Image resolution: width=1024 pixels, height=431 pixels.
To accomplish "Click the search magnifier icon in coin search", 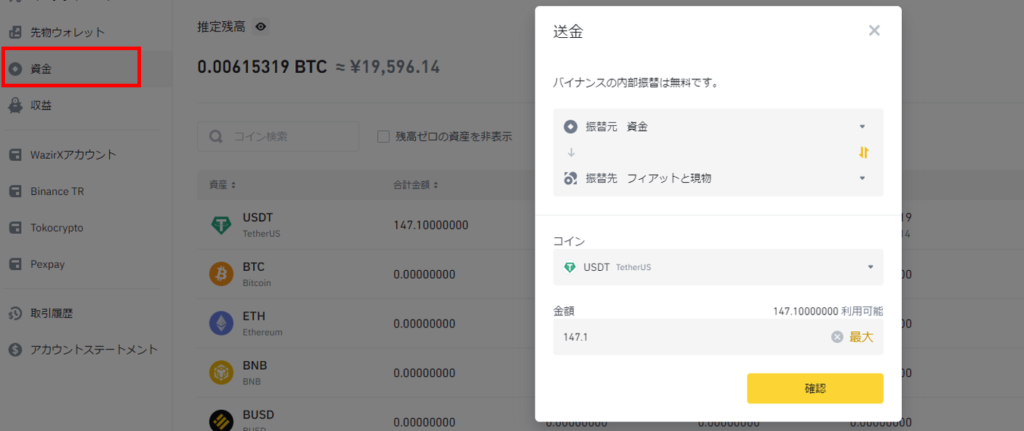I will pyautogui.click(x=216, y=136).
